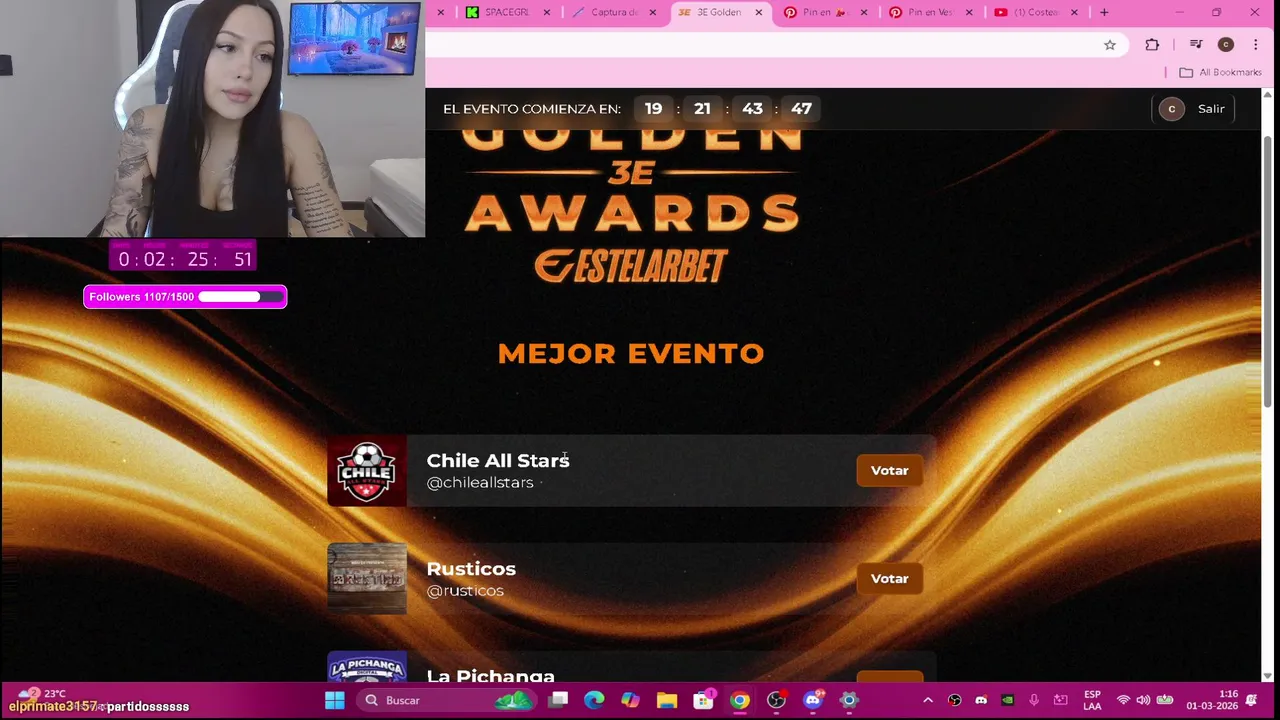1280x720 pixels.
Task: Switch to the first Pin en Pinterest tab
Action: 825,12
